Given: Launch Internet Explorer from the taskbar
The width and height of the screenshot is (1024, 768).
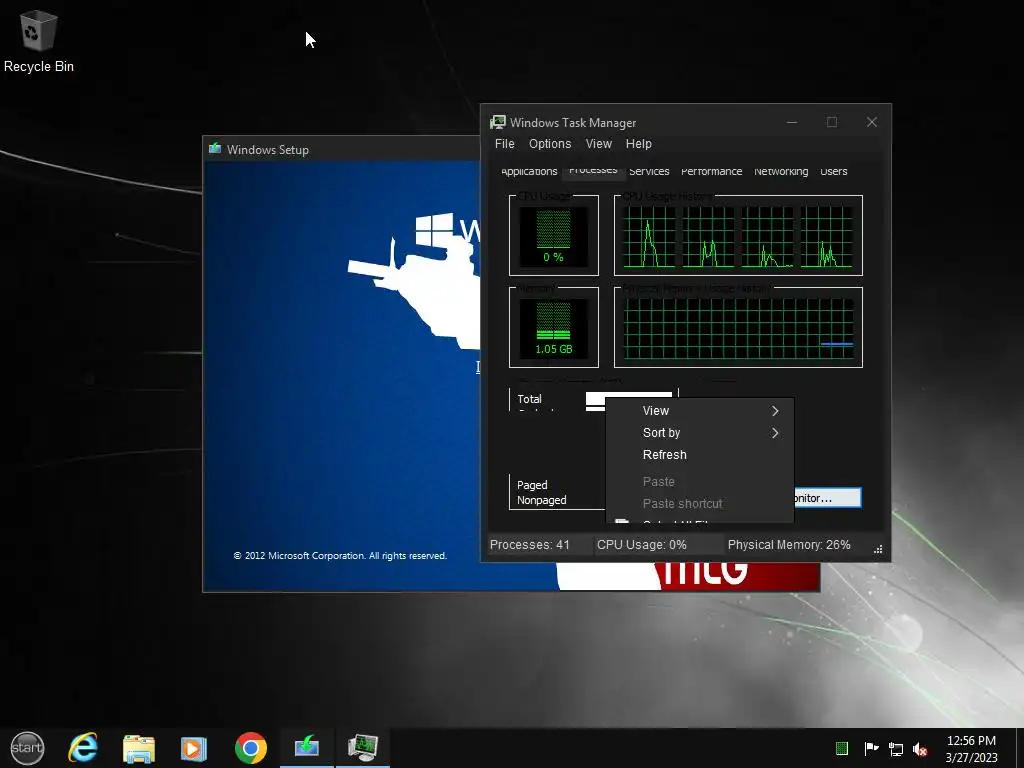Looking at the screenshot, I should tap(83, 748).
